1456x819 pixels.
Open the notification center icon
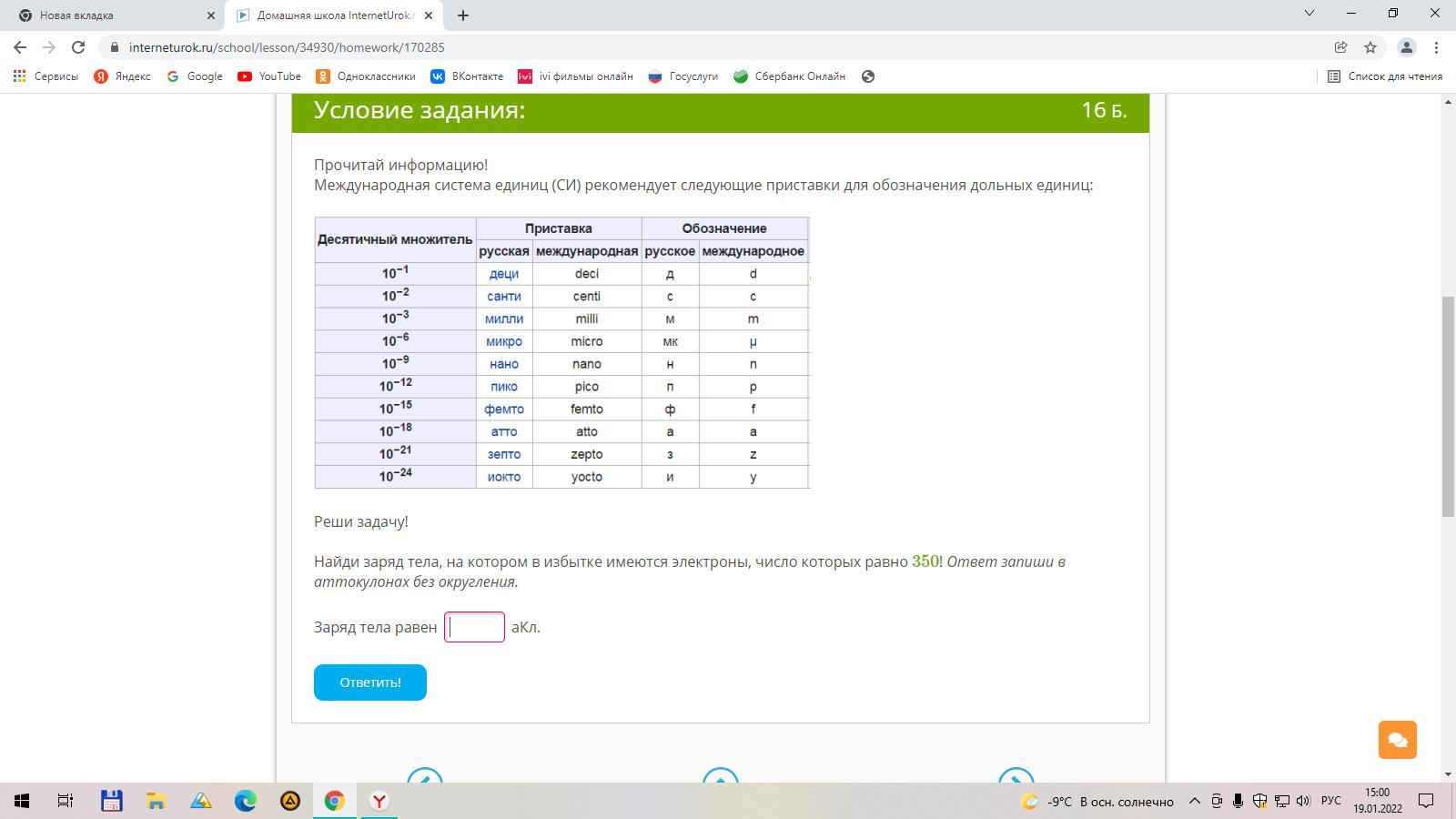coord(1427,801)
